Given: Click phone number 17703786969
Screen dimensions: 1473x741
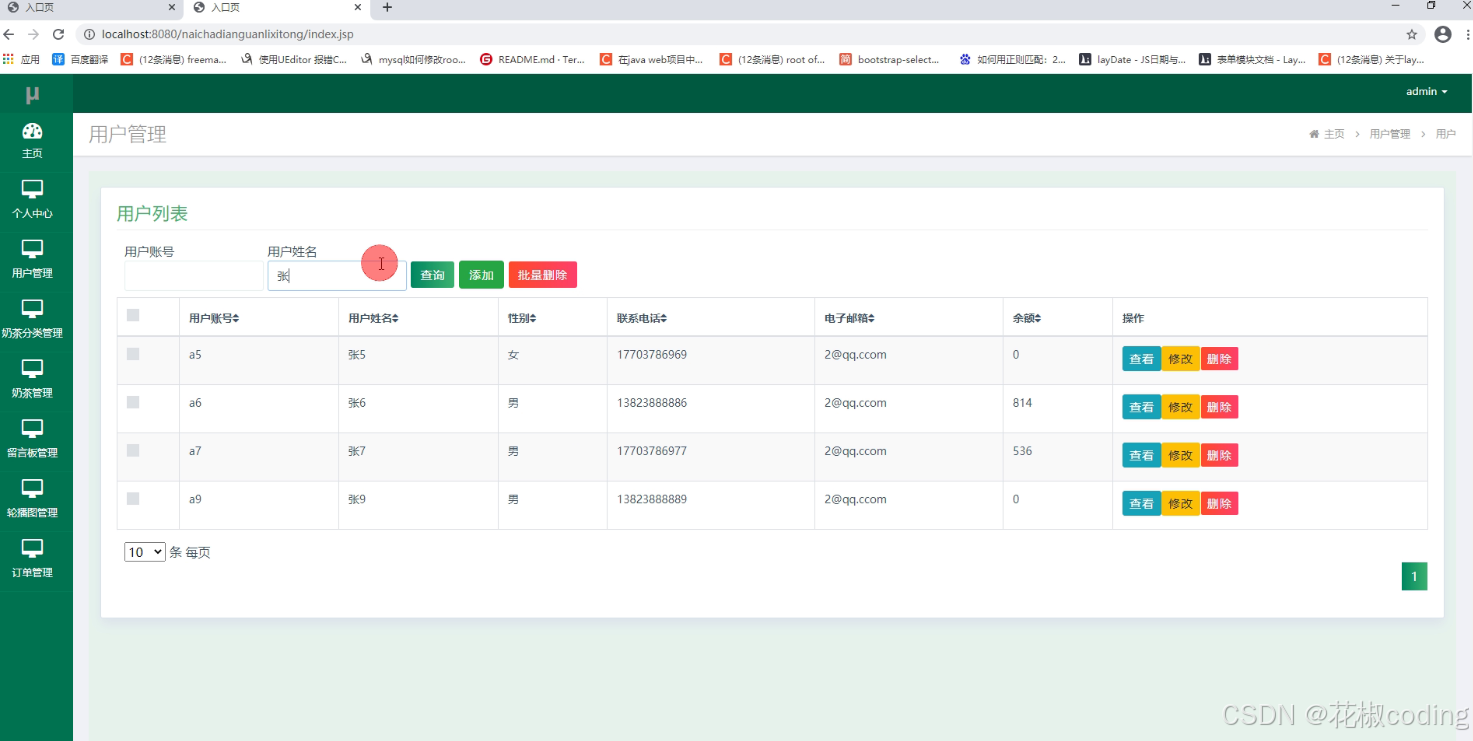Looking at the screenshot, I should point(652,355).
